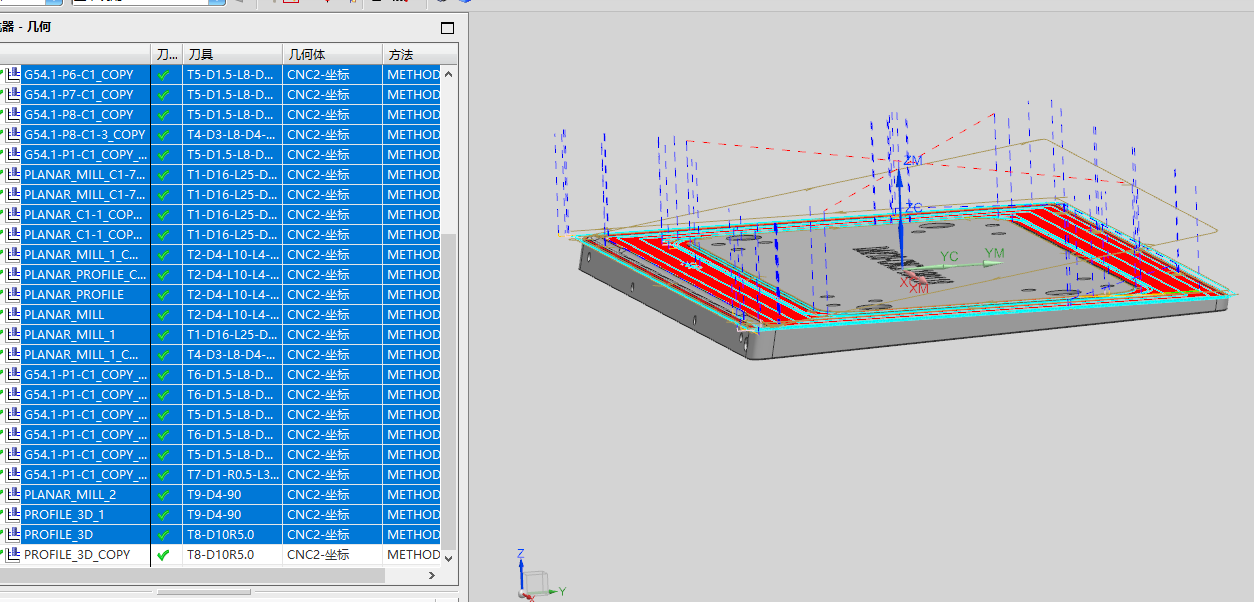Click the green YM axis arrowhead

pos(993,263)
